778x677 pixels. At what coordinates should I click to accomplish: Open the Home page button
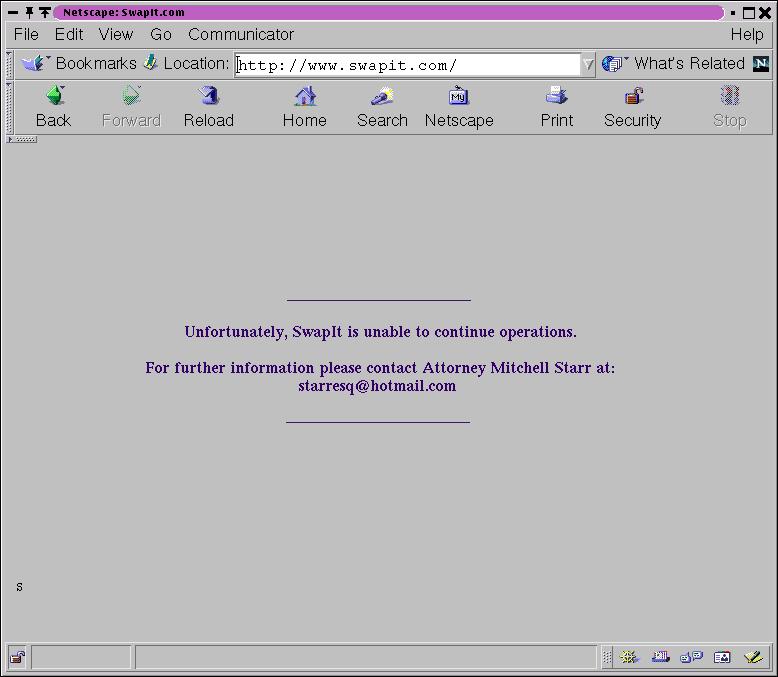305,107
